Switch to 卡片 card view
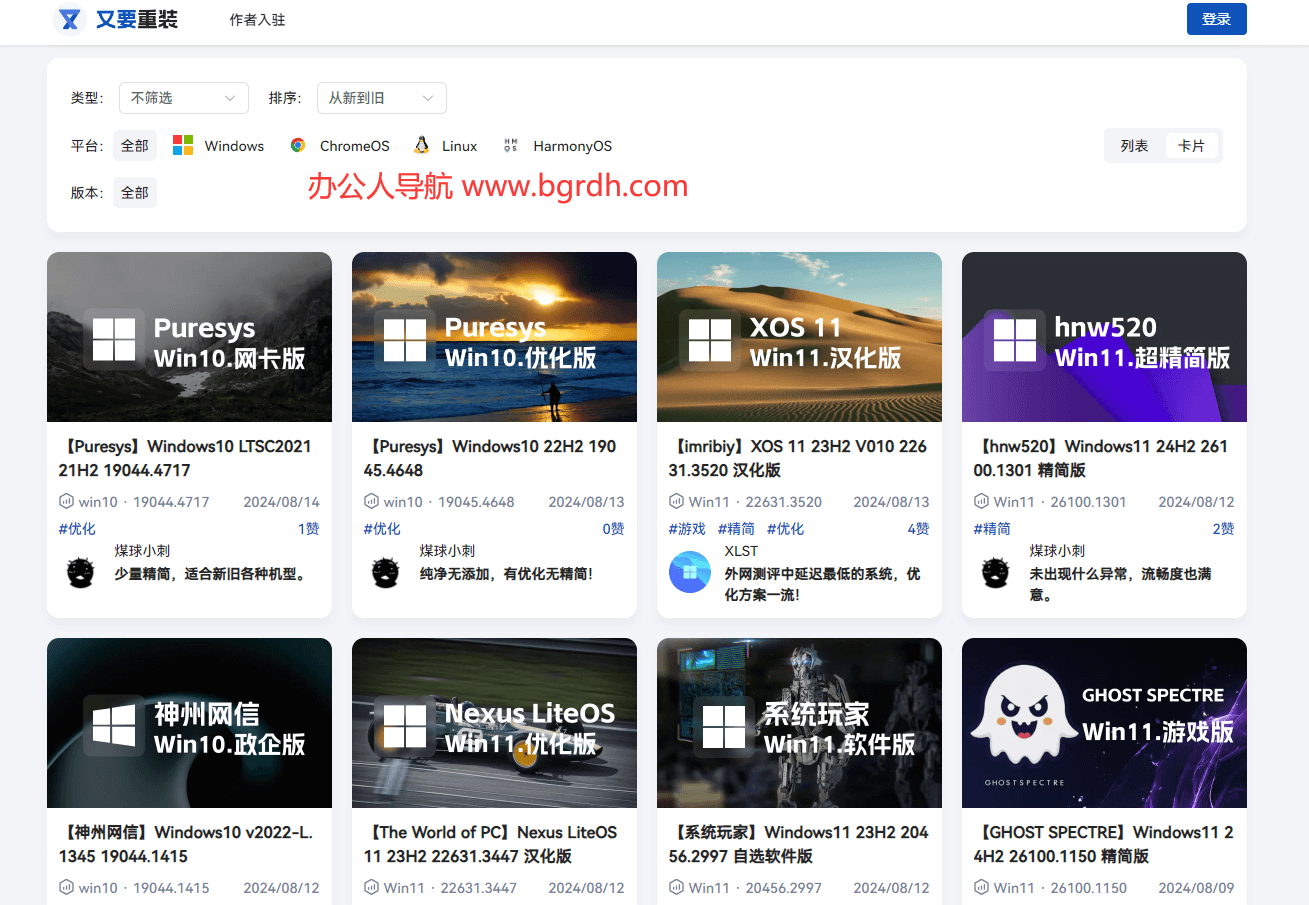Viewport: 1309px width, 905px height. (x=1192, y=146)
